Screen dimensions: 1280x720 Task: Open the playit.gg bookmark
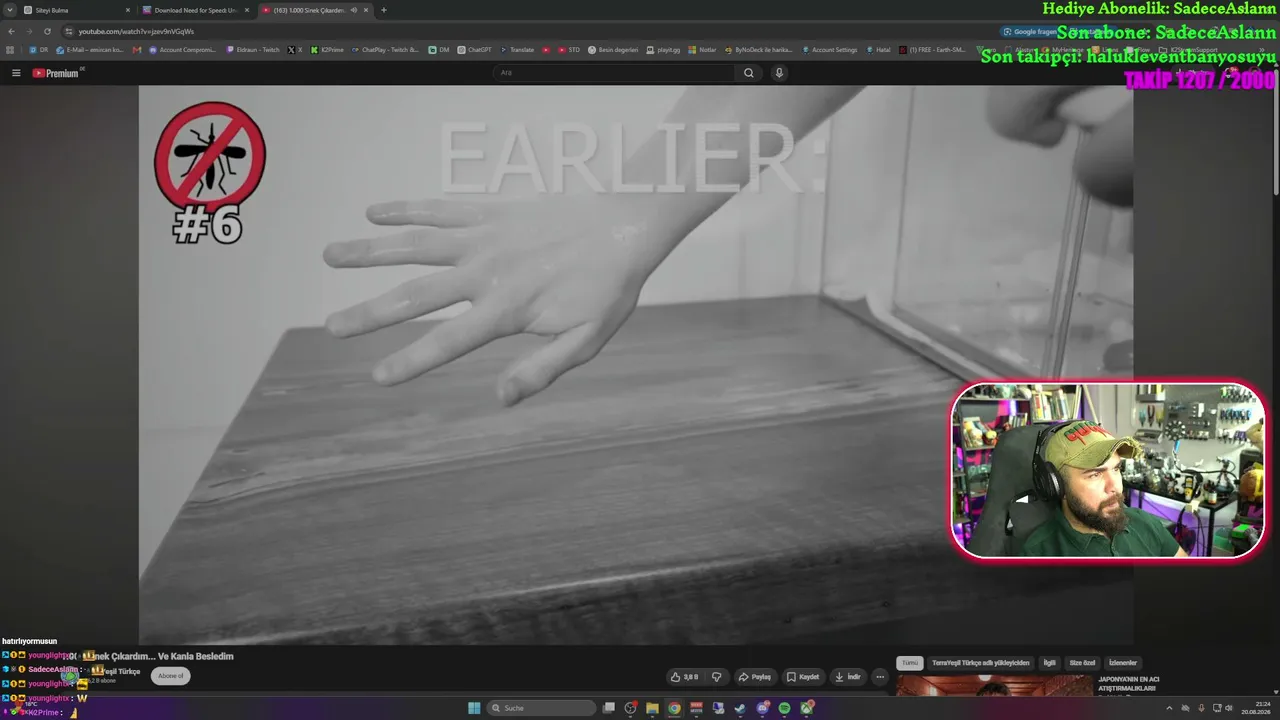pos(664,50)
